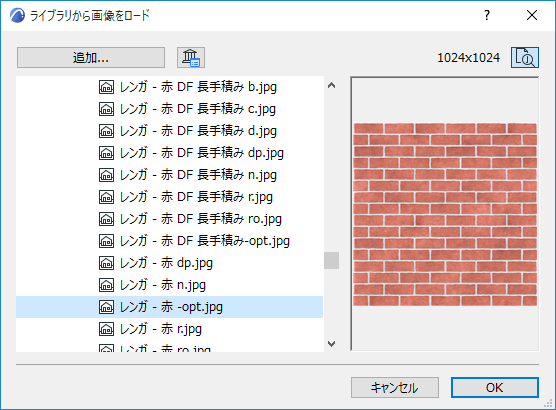Click file icon beside 長手積み n.jpg

tap(106, 175)
